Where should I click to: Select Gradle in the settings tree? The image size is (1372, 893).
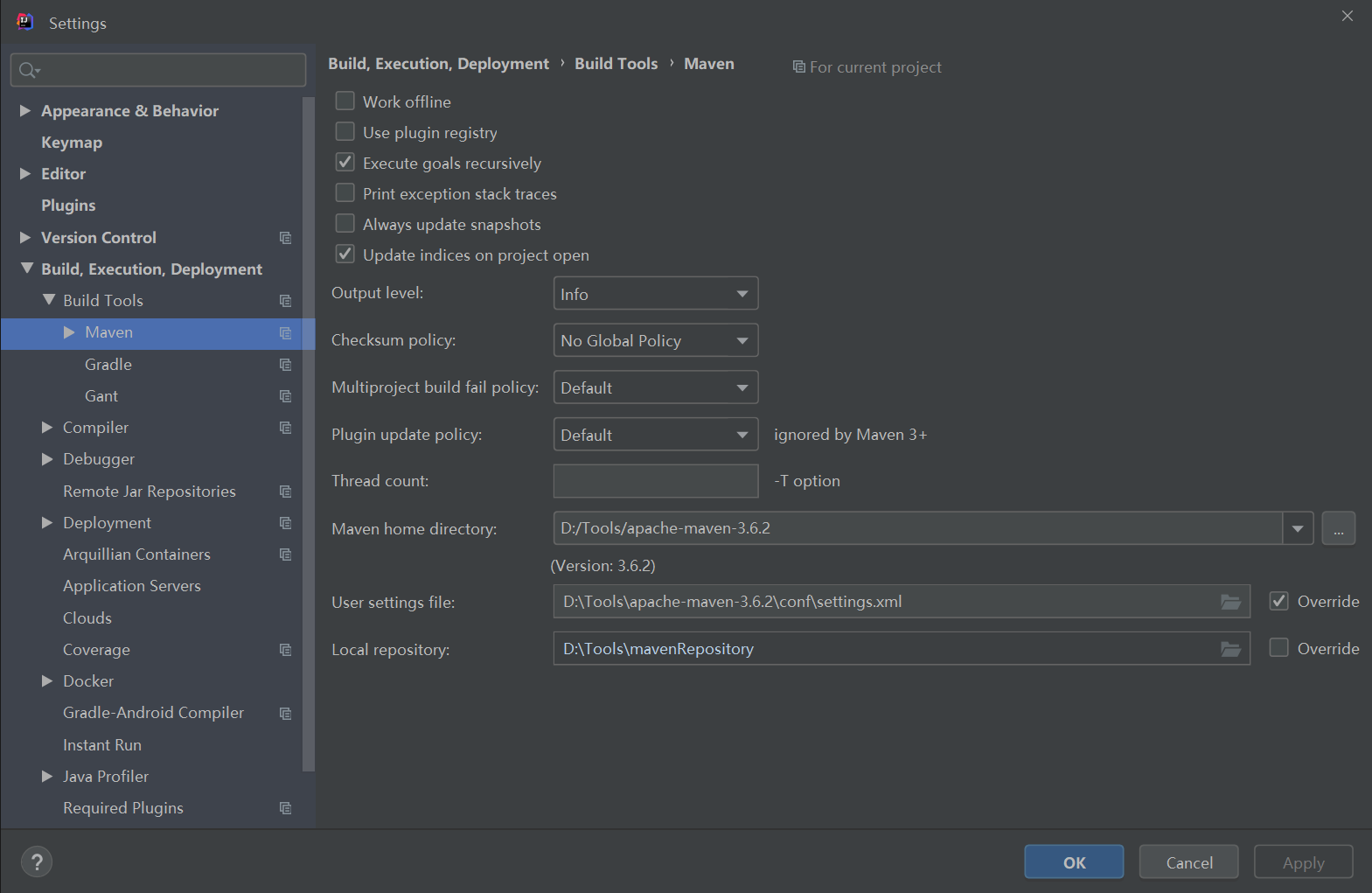coord(108,365)
